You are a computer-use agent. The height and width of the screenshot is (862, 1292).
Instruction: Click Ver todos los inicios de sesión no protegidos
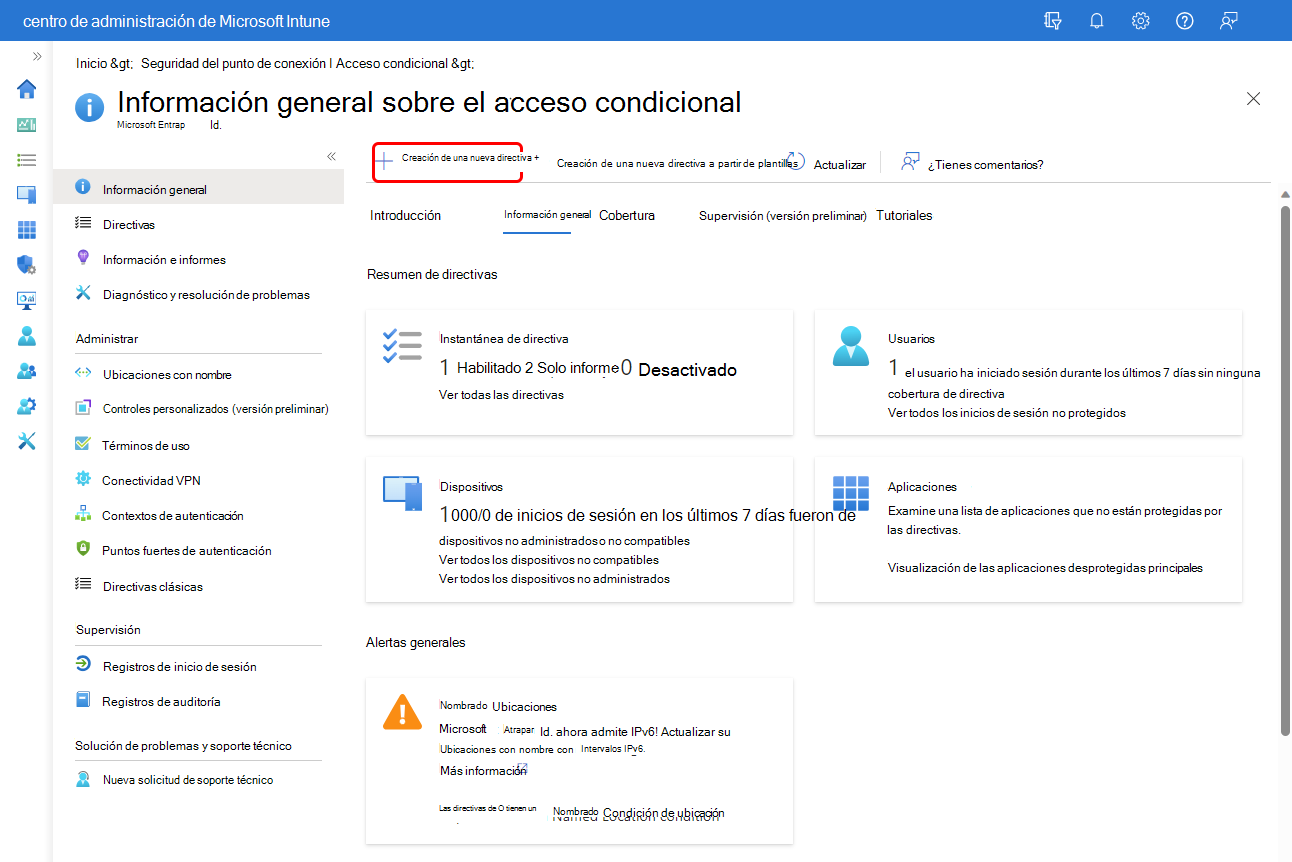1007,412
